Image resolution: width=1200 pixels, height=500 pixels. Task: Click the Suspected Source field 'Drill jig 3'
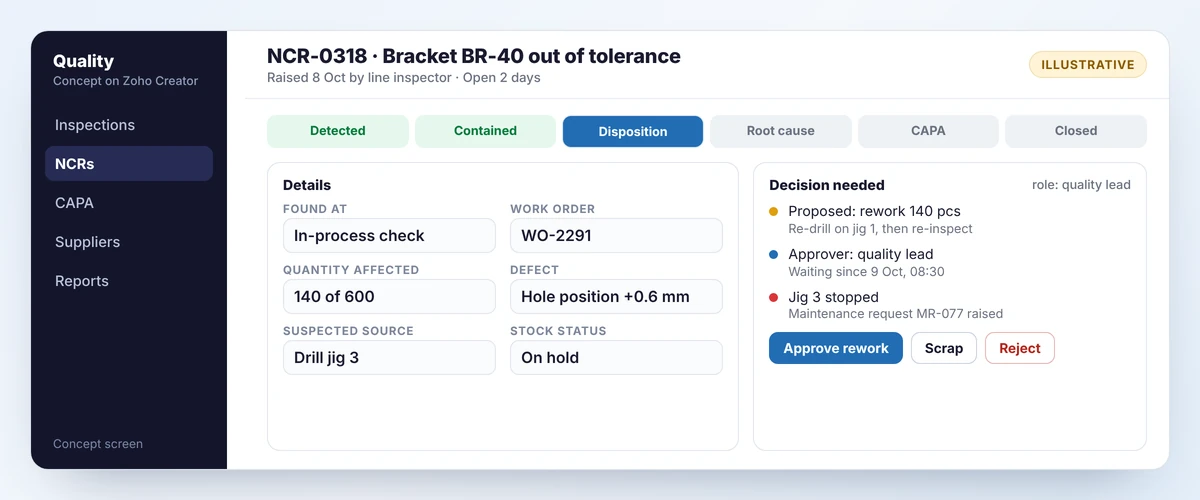point(389,358)
